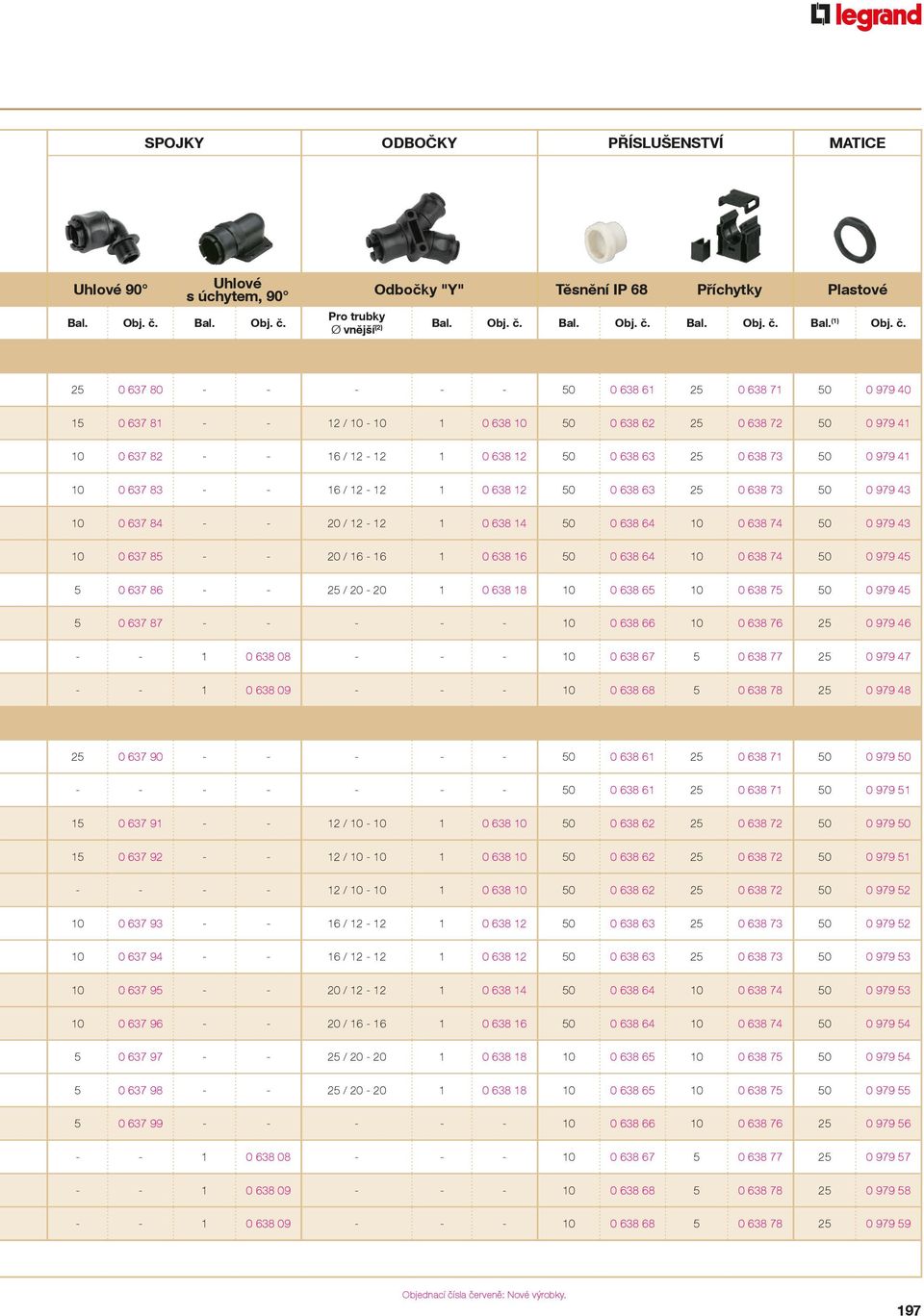This screenshot has height=1316, width=924.
Task: Click order number 0 637 97
Action: click(141, 1057)
